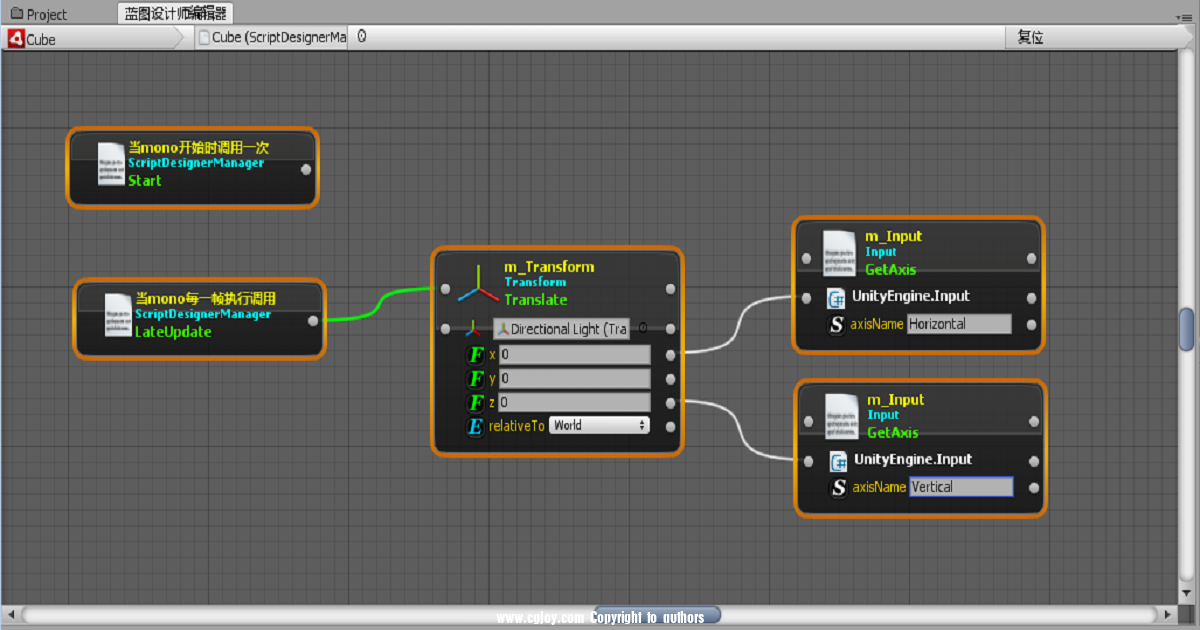Click the blue E enum icon beside relativeTo
This screenshot has height=630, width=1200.
click(476, 424)
